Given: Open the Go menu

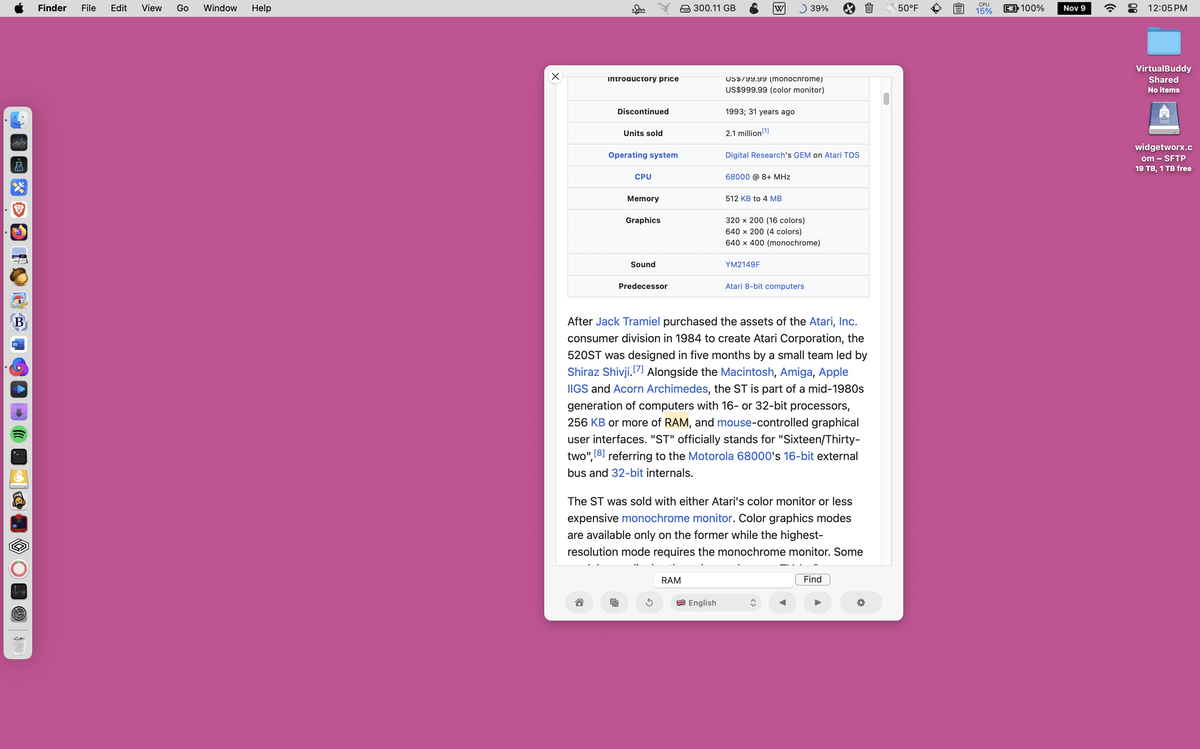Looking at the screenshot, I should tap(182, 8).
